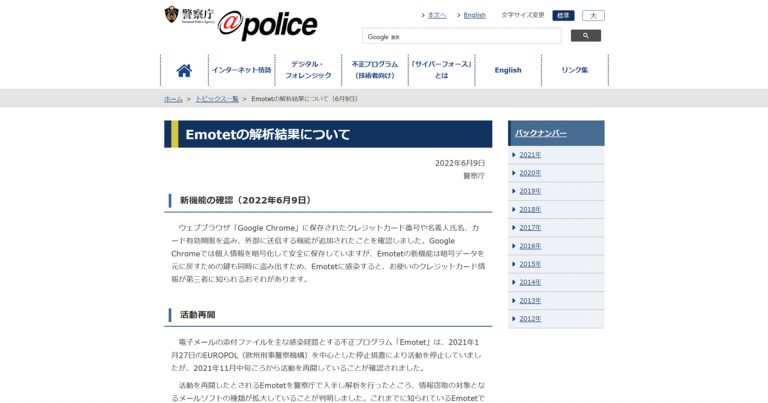Set text size to 大
Image resolution: width=768 pixels, height=403 pixels.
point(593,16)
